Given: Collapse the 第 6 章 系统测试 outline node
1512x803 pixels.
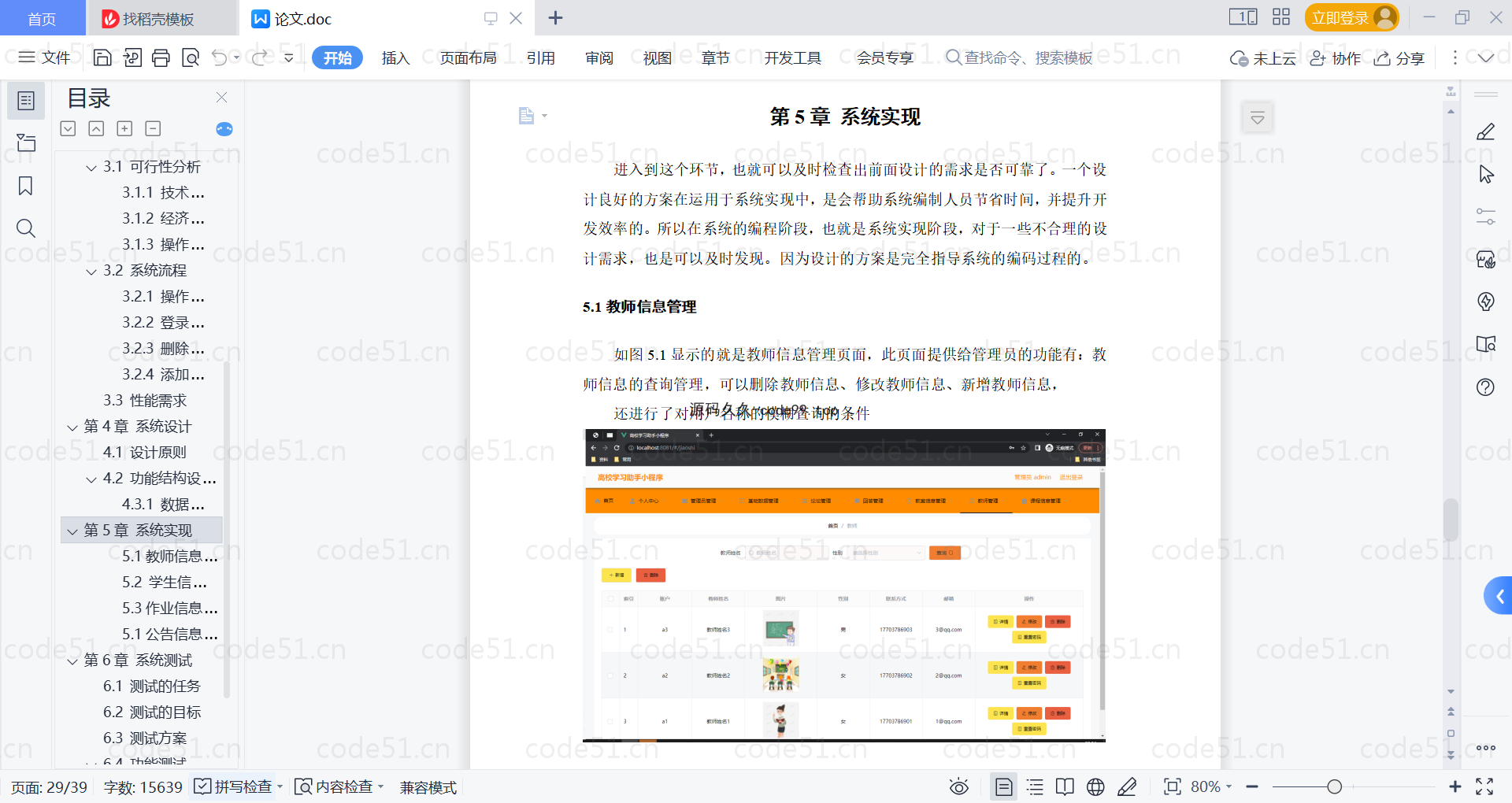Looking at the screenshot, I should 72,661.
